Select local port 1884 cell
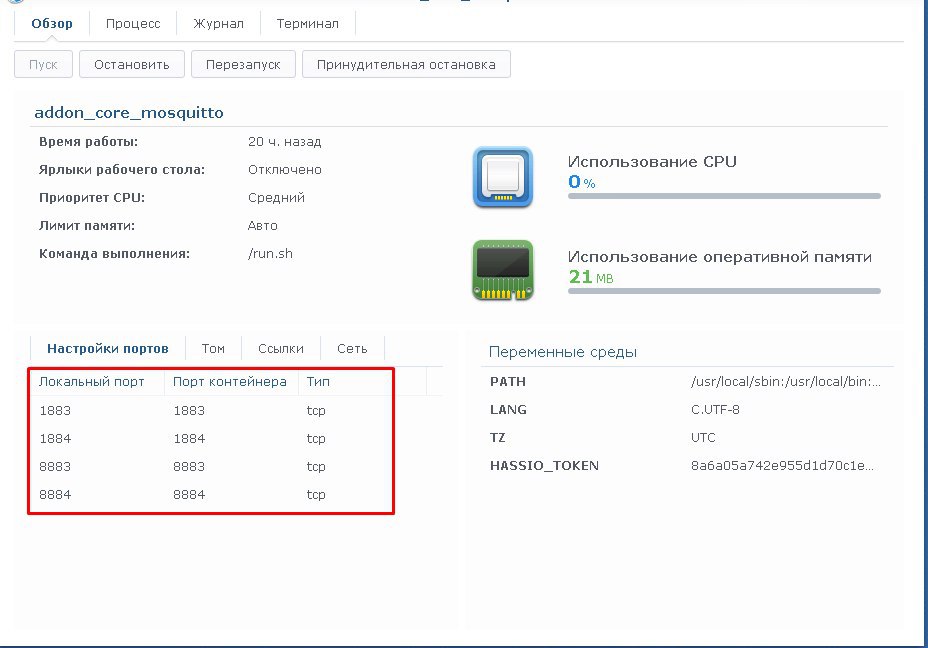The width and height of the screenshot is (928, 648). point(55,439)
